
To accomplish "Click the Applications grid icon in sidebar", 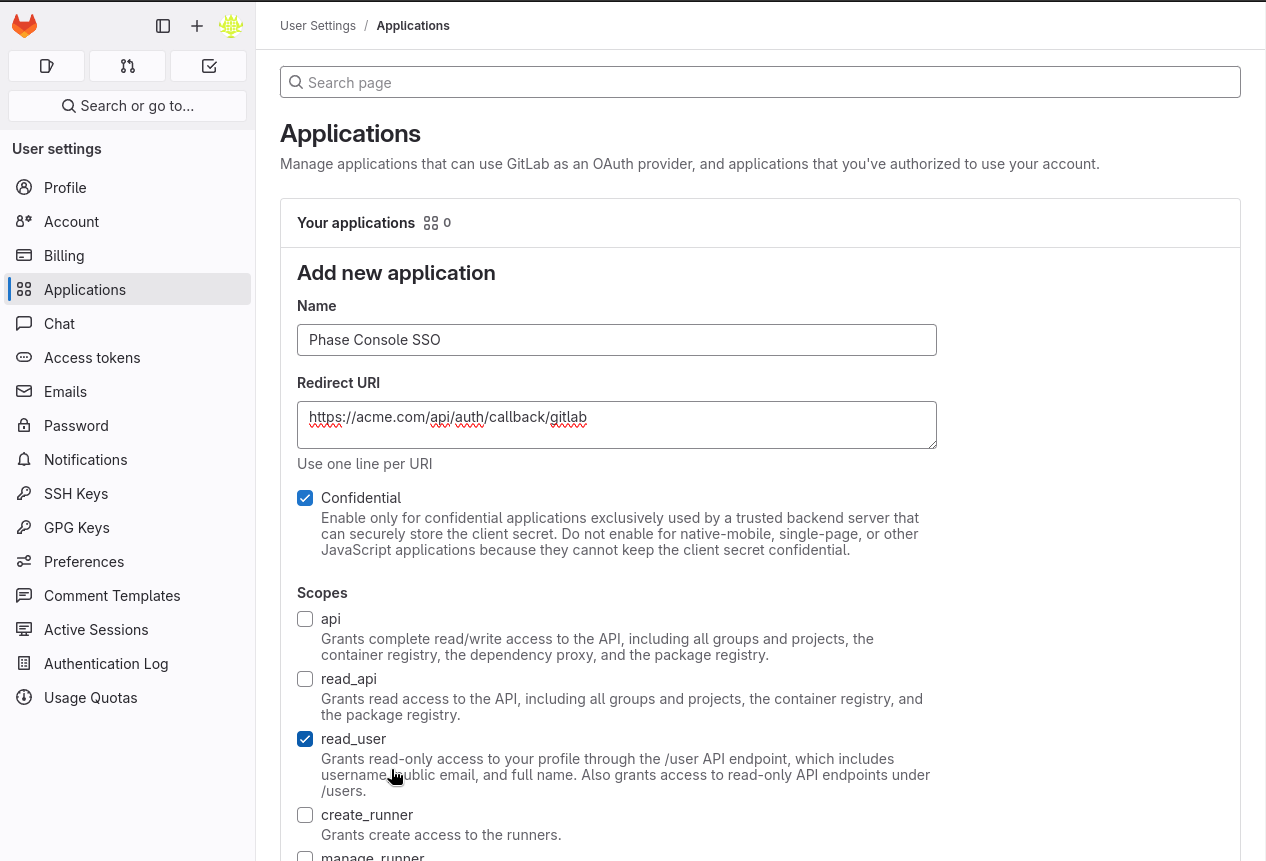I will tap(24, 289).
